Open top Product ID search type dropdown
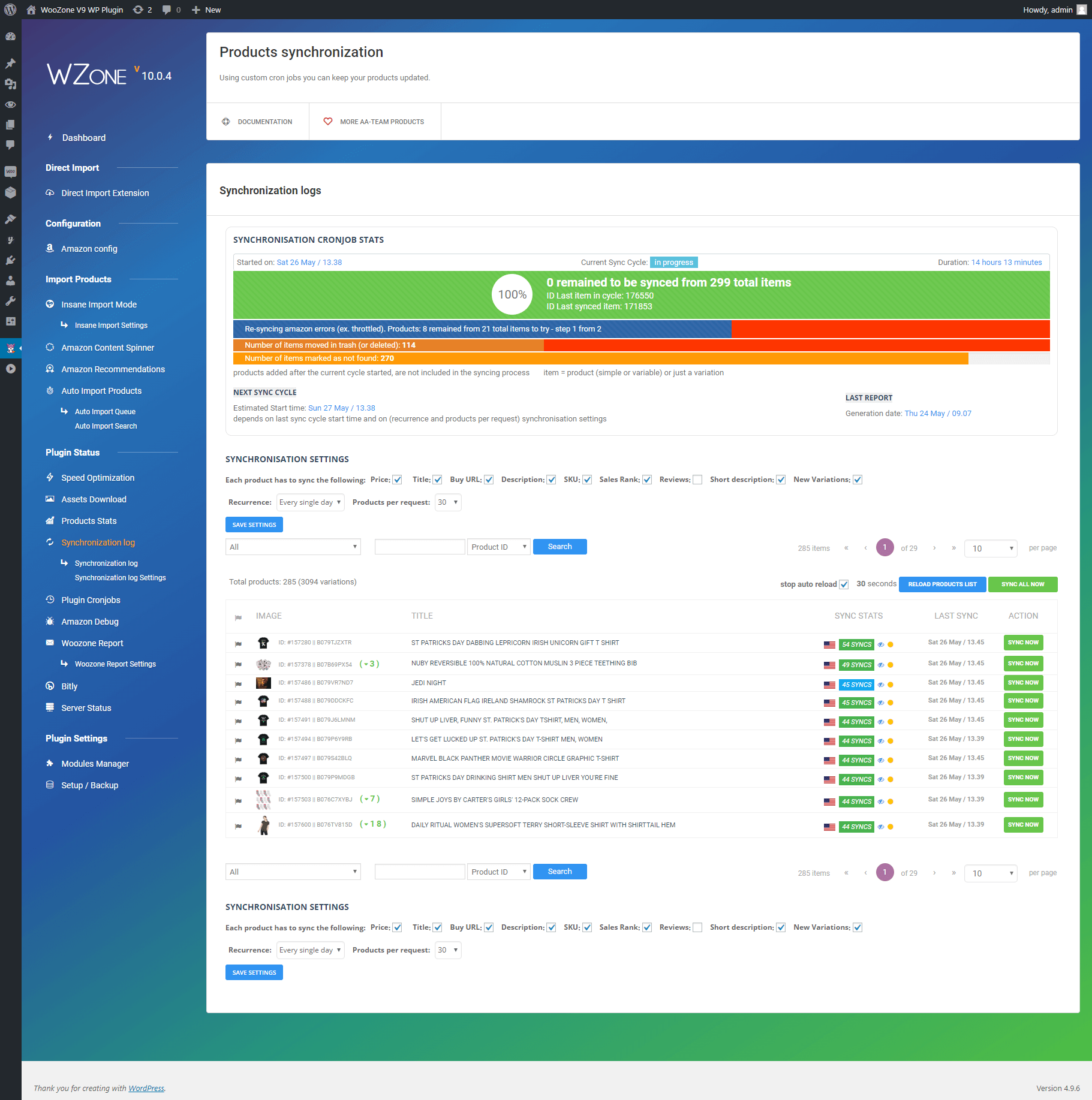 click(x=499, y=547)
